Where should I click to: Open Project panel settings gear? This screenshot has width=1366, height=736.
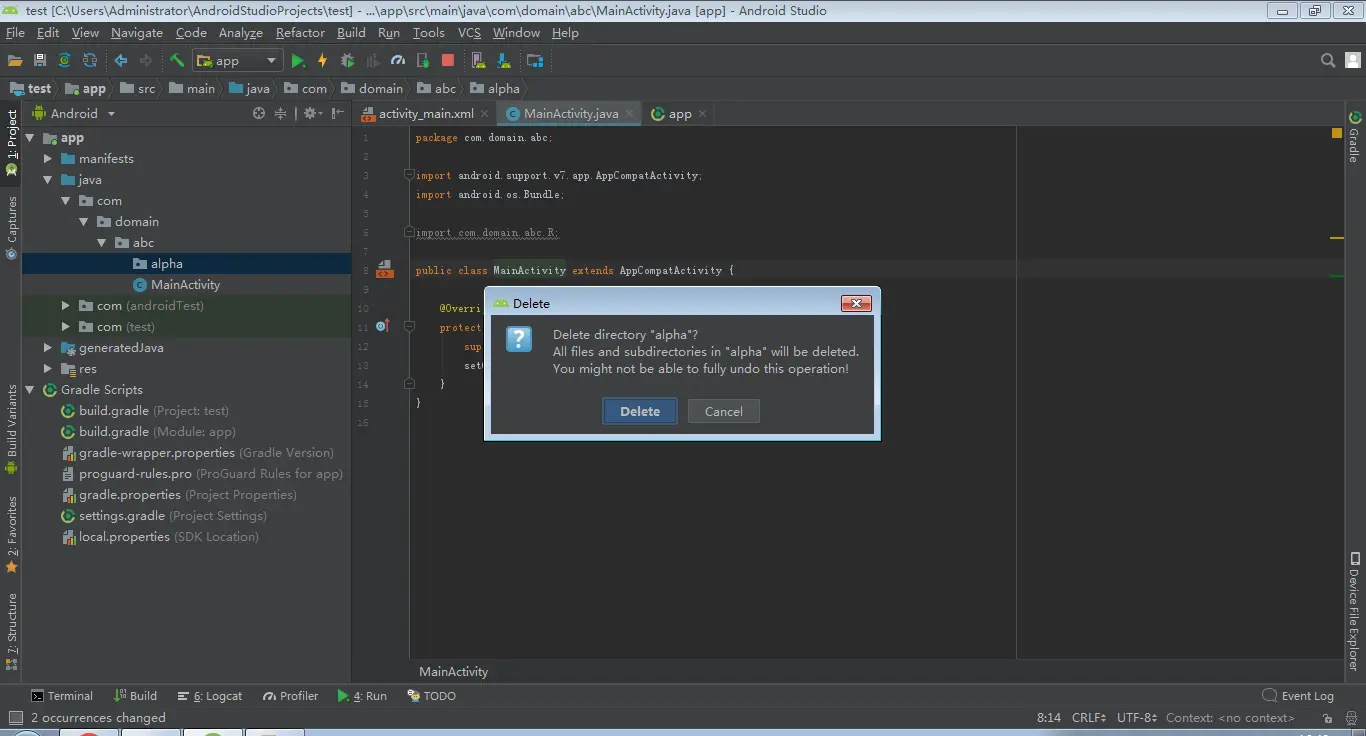point(312,113)
